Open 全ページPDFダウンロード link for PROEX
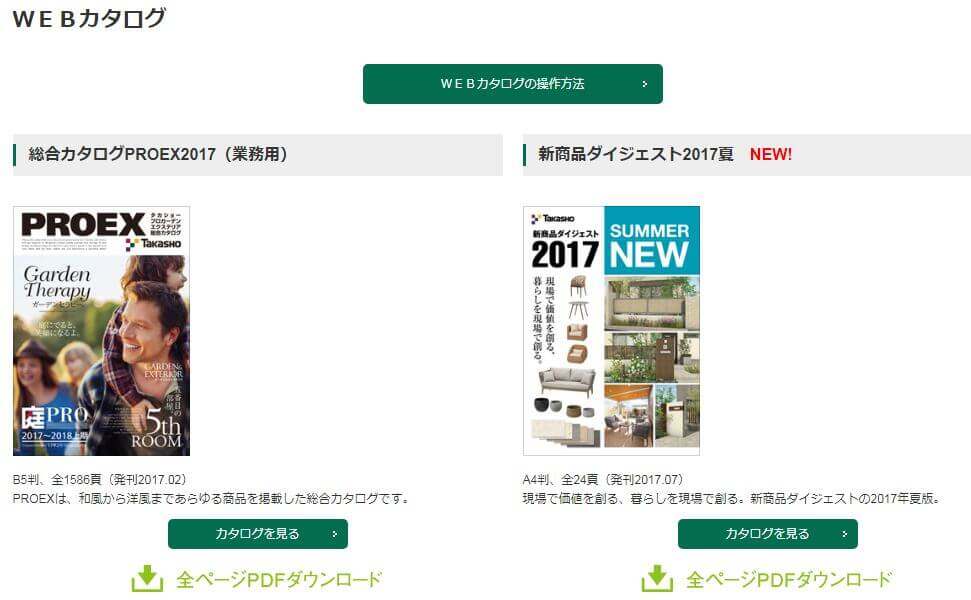 pos(279,580)
